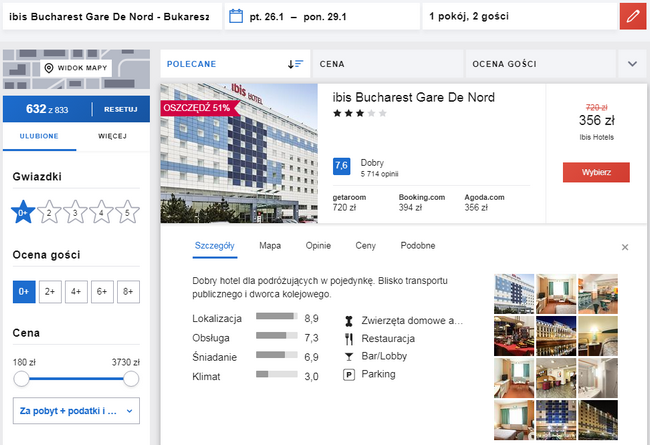Image resolution: width=650 pixels, height=445 pixels.
Task: Switch to the Opinie tab
Action: pos(318,246)
